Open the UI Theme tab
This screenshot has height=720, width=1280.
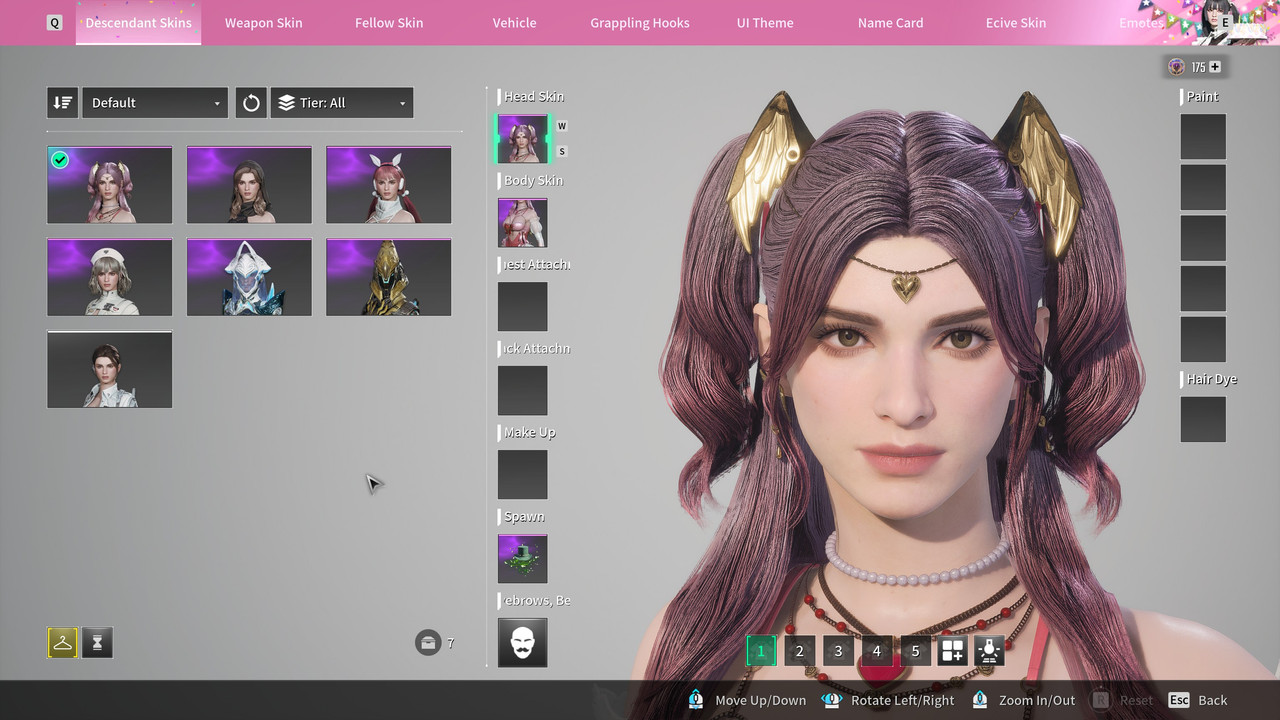765,23
